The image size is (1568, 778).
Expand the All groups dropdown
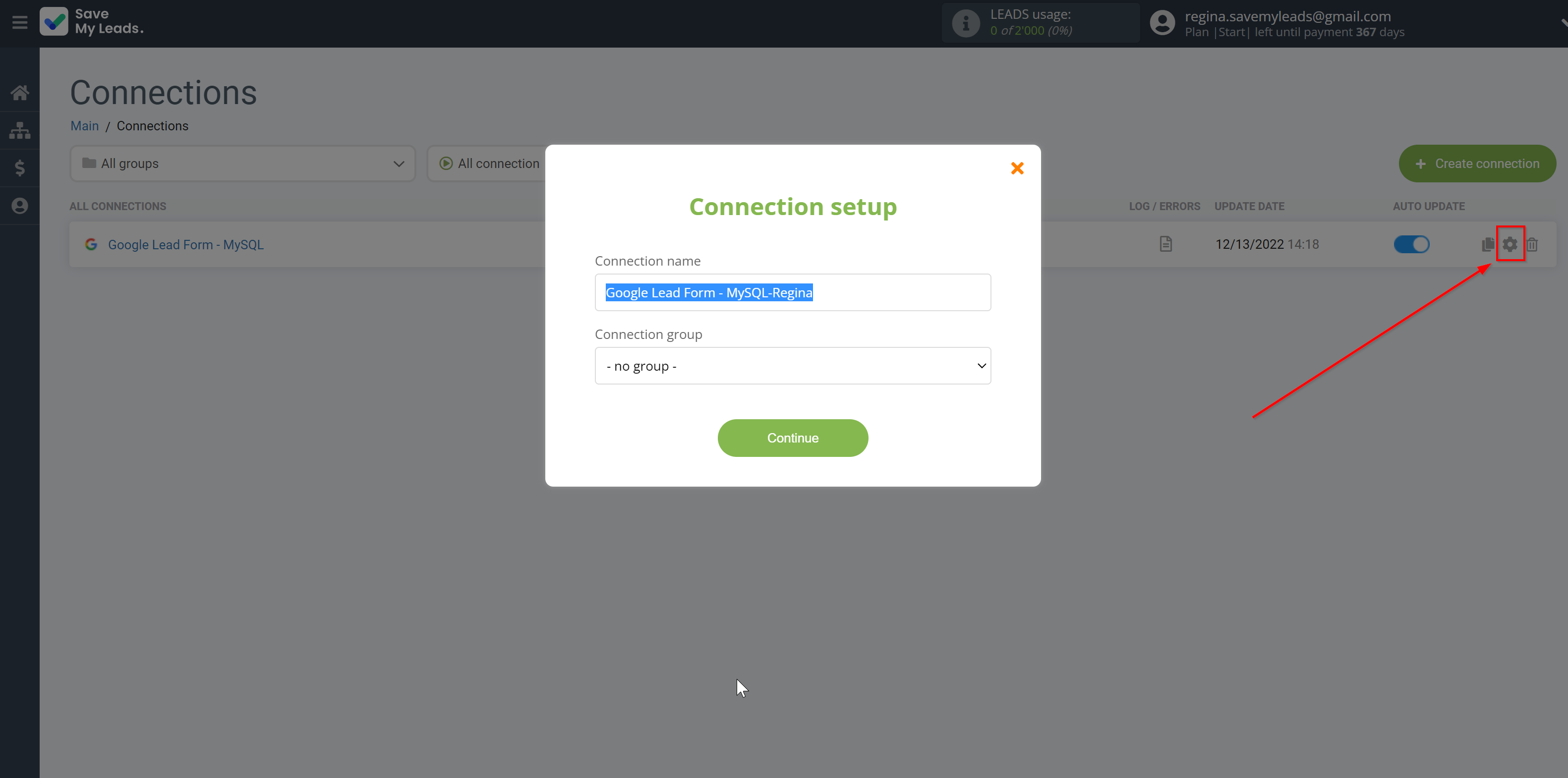[x=243, y=164]
